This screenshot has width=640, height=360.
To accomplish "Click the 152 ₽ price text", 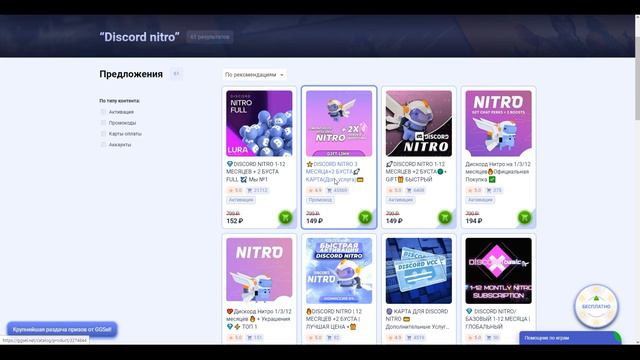I will [234, 221].
